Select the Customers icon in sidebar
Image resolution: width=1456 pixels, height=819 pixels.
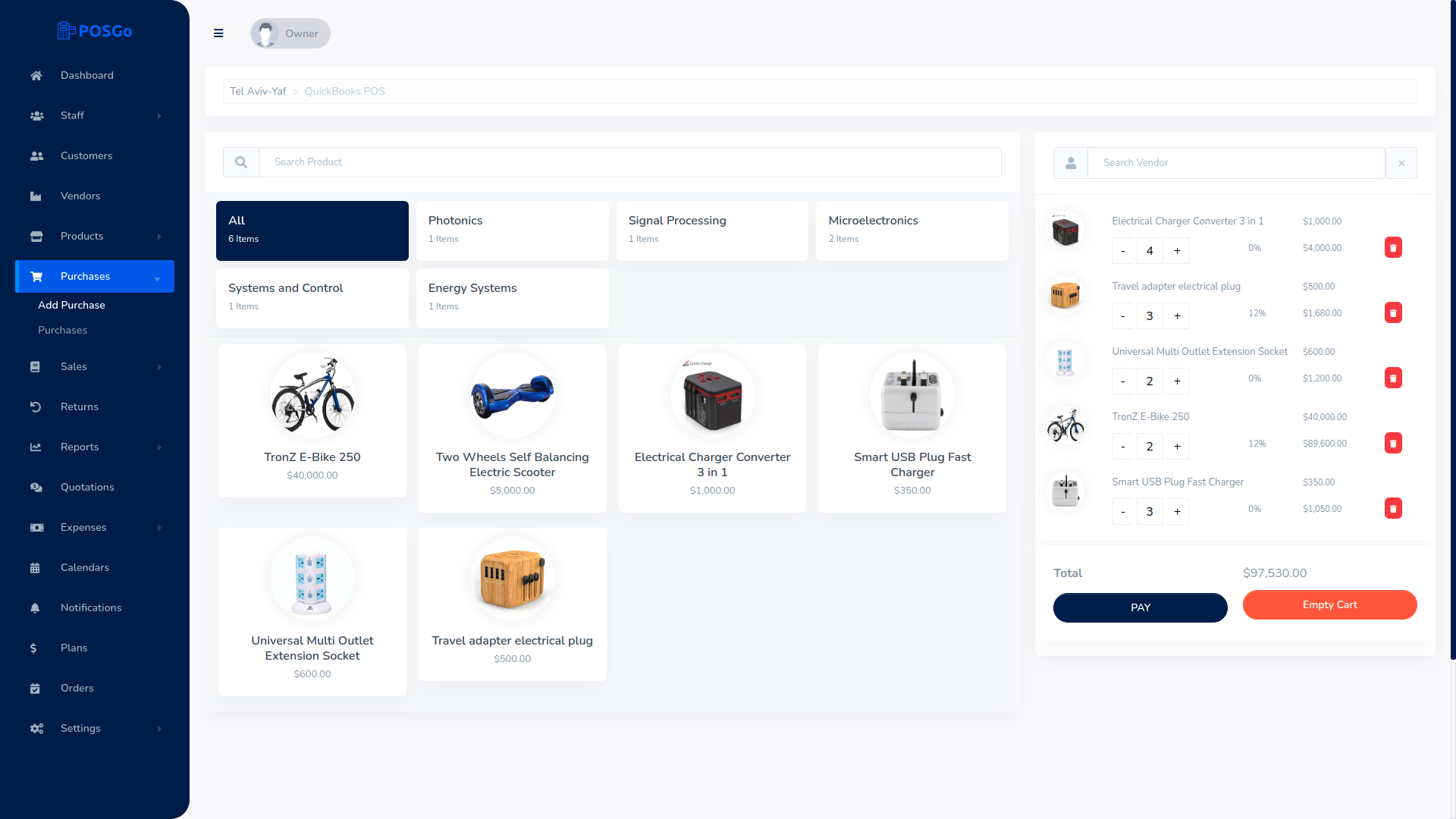point(37,155)
